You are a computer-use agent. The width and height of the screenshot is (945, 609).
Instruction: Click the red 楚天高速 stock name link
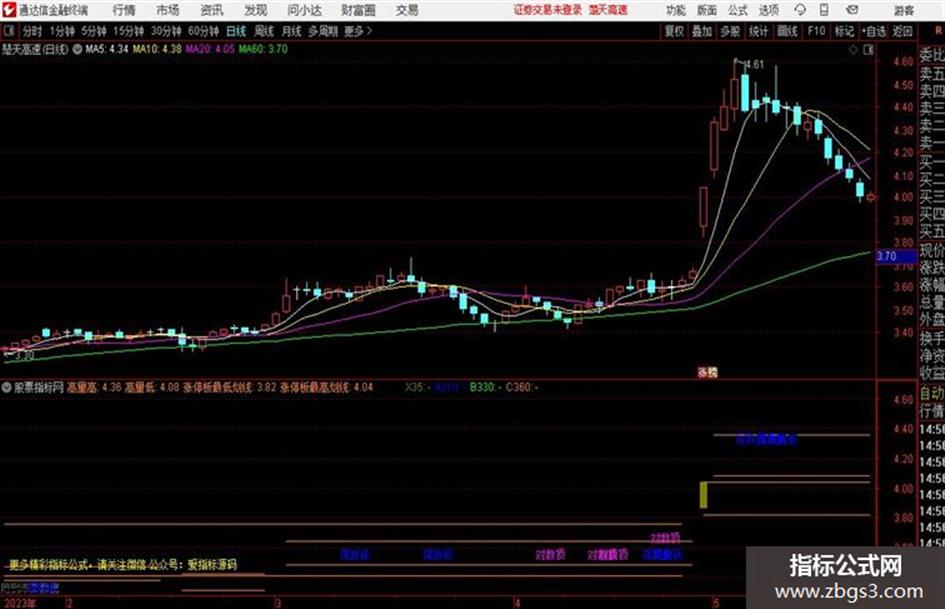(x=608, y=10)
